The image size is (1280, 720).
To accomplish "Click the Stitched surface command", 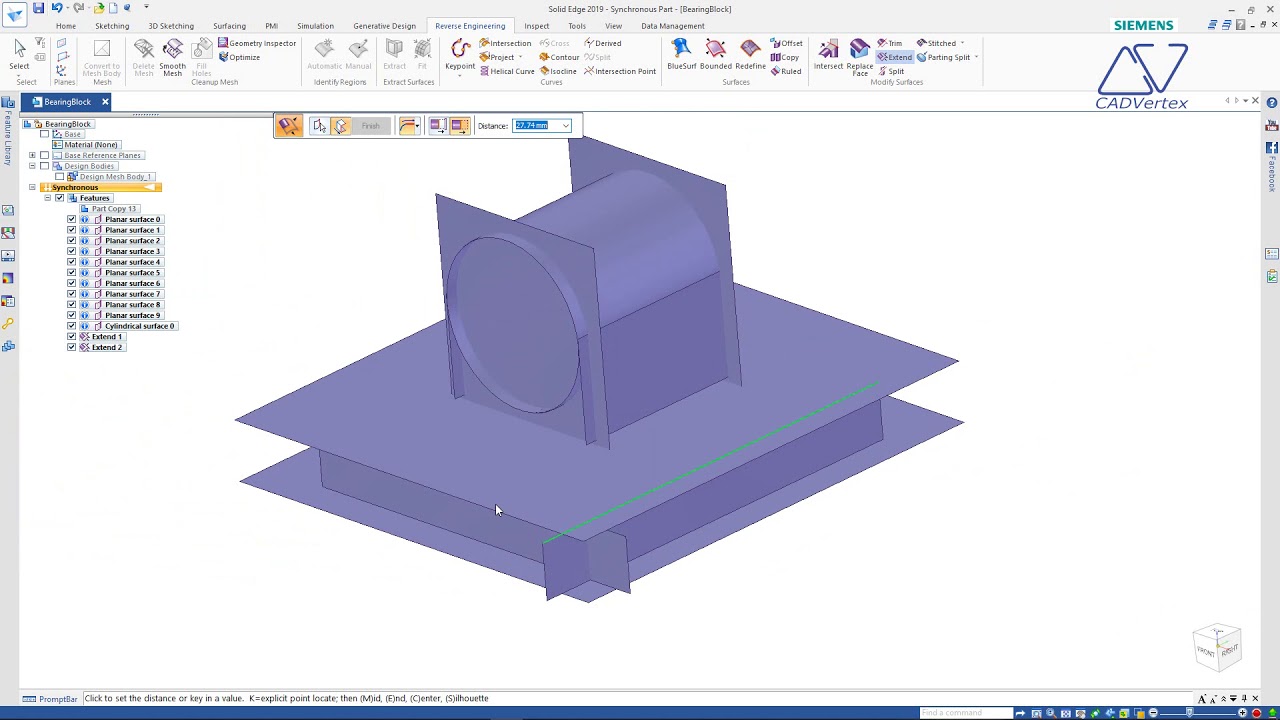I will (936, 43).
